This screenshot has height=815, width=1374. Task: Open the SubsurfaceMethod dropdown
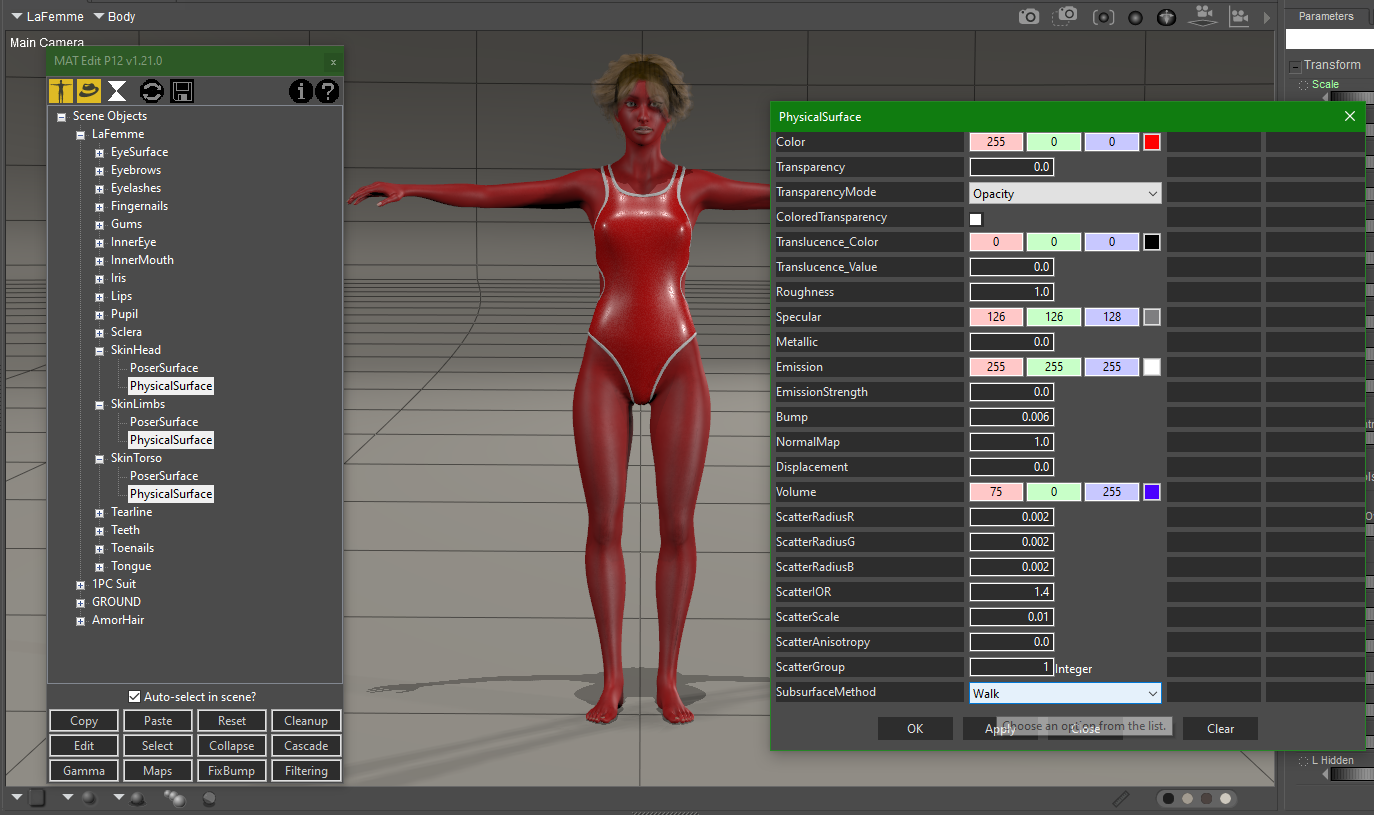point(1065,693)
